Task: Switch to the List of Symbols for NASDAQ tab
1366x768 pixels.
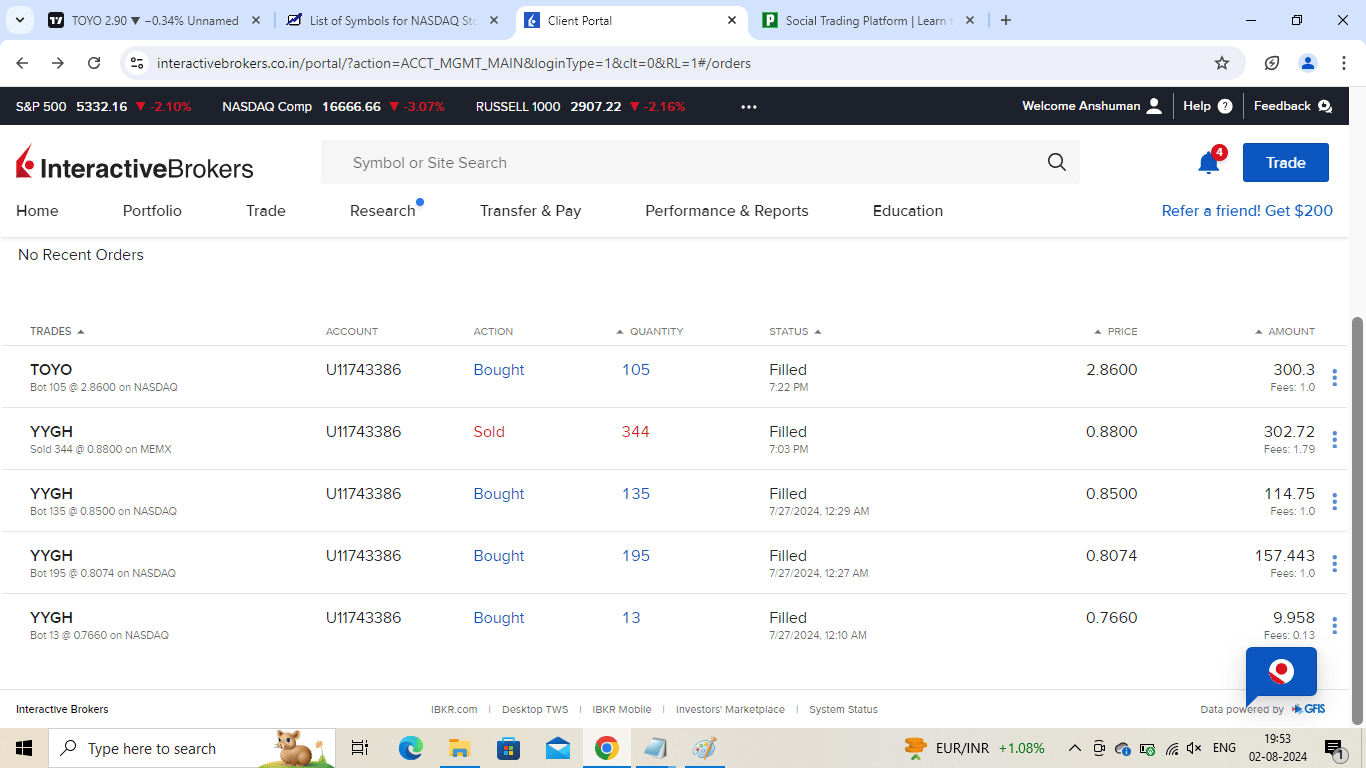Action: tap(393, 20)
